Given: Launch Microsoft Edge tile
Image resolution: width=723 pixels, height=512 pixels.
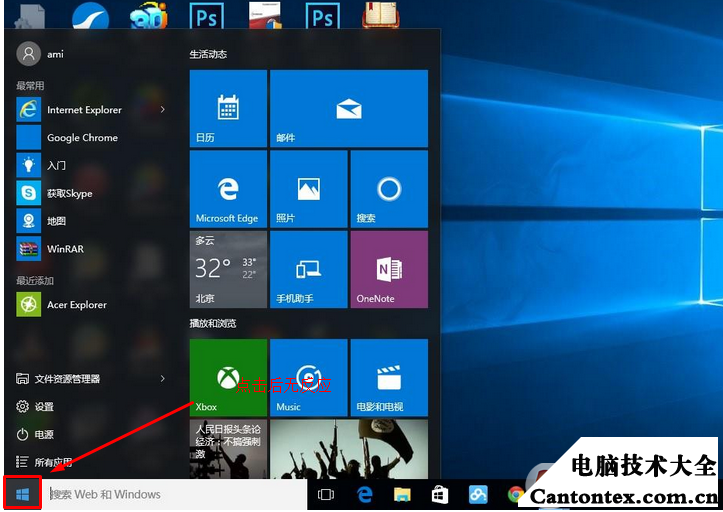Looking at the screenshot, I should coord(228,189).
